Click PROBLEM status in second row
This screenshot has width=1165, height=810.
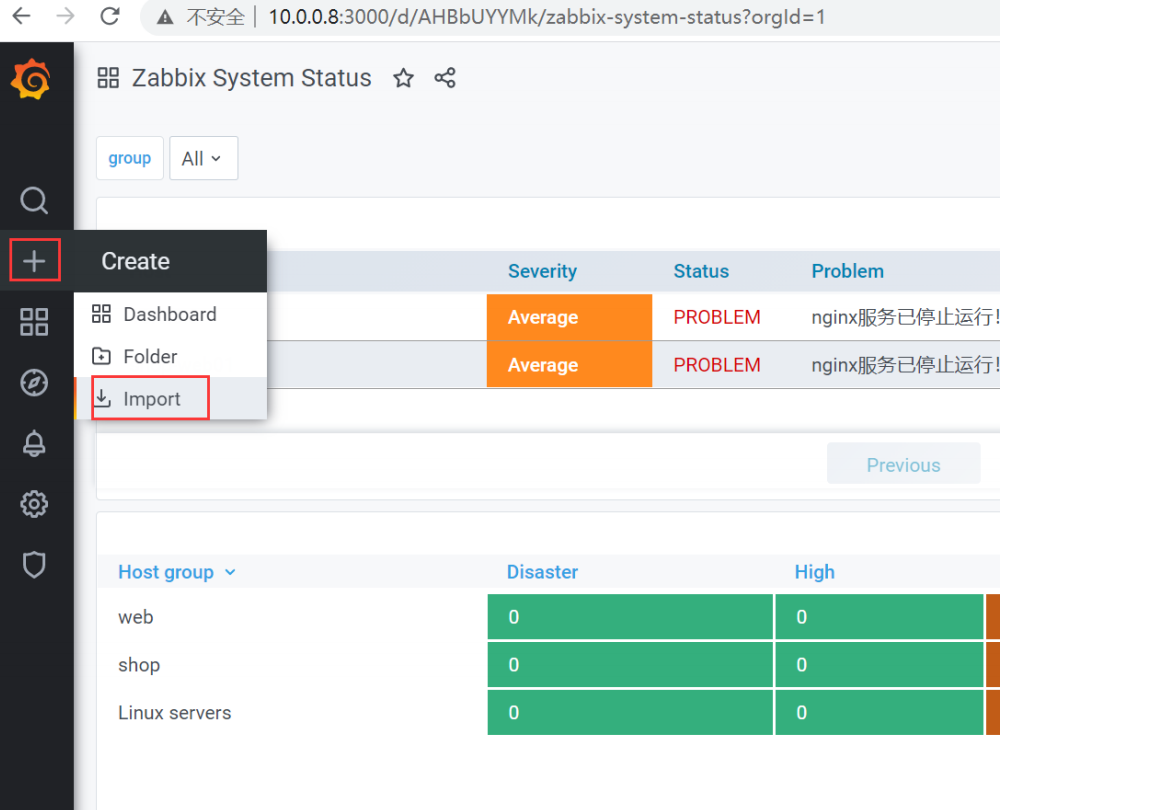pos(717,365)
